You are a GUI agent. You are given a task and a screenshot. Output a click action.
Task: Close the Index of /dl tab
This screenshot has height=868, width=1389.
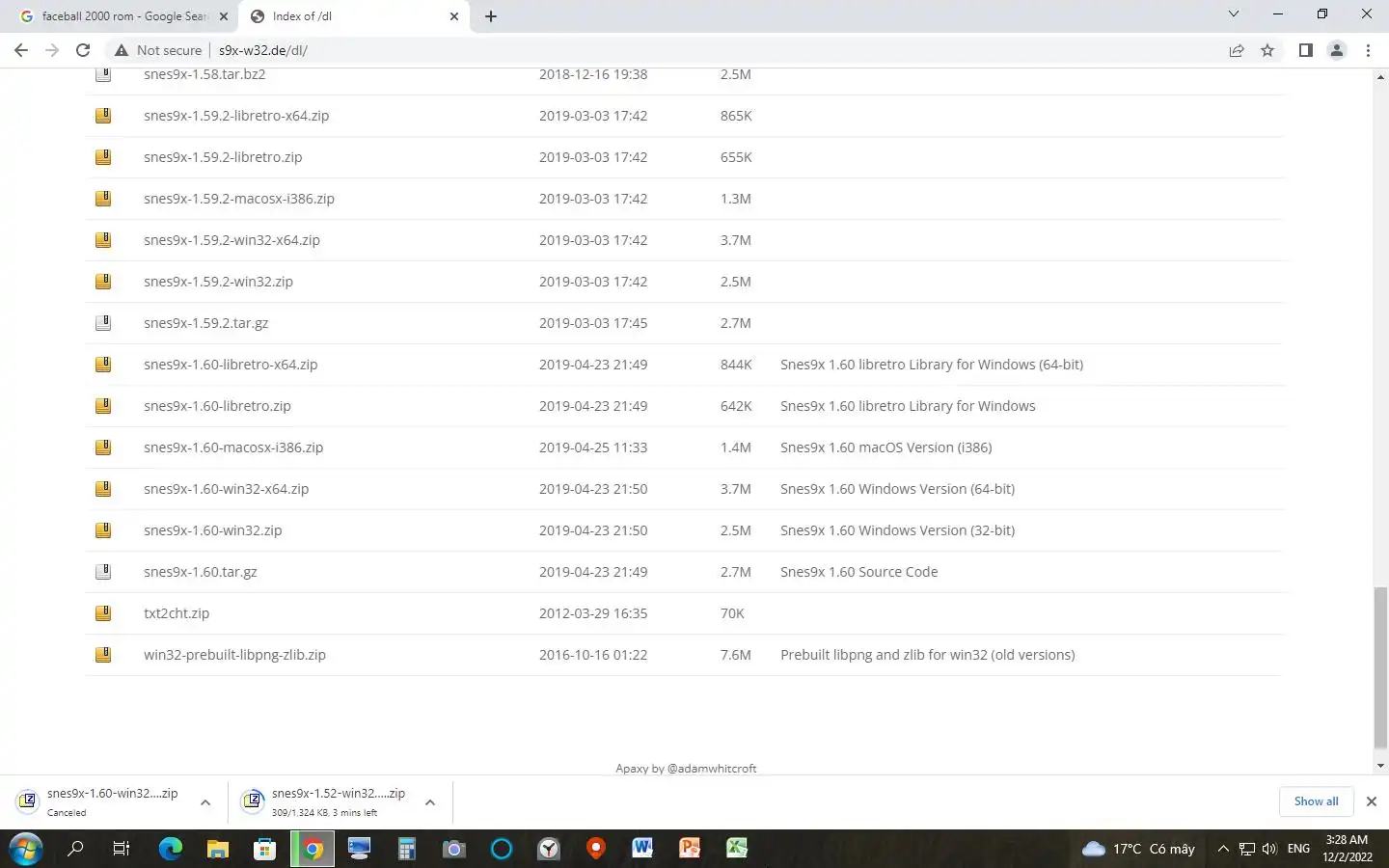454,16
